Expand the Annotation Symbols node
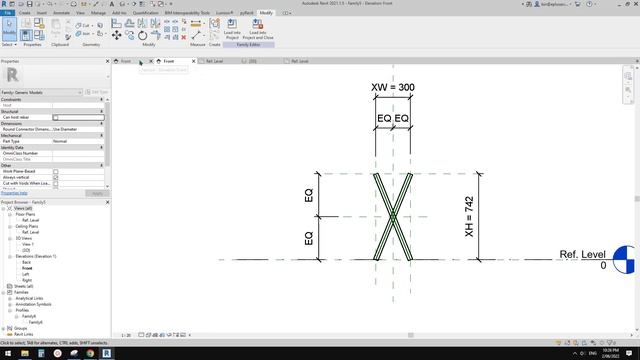640x360 pixels. click(10, 304)
